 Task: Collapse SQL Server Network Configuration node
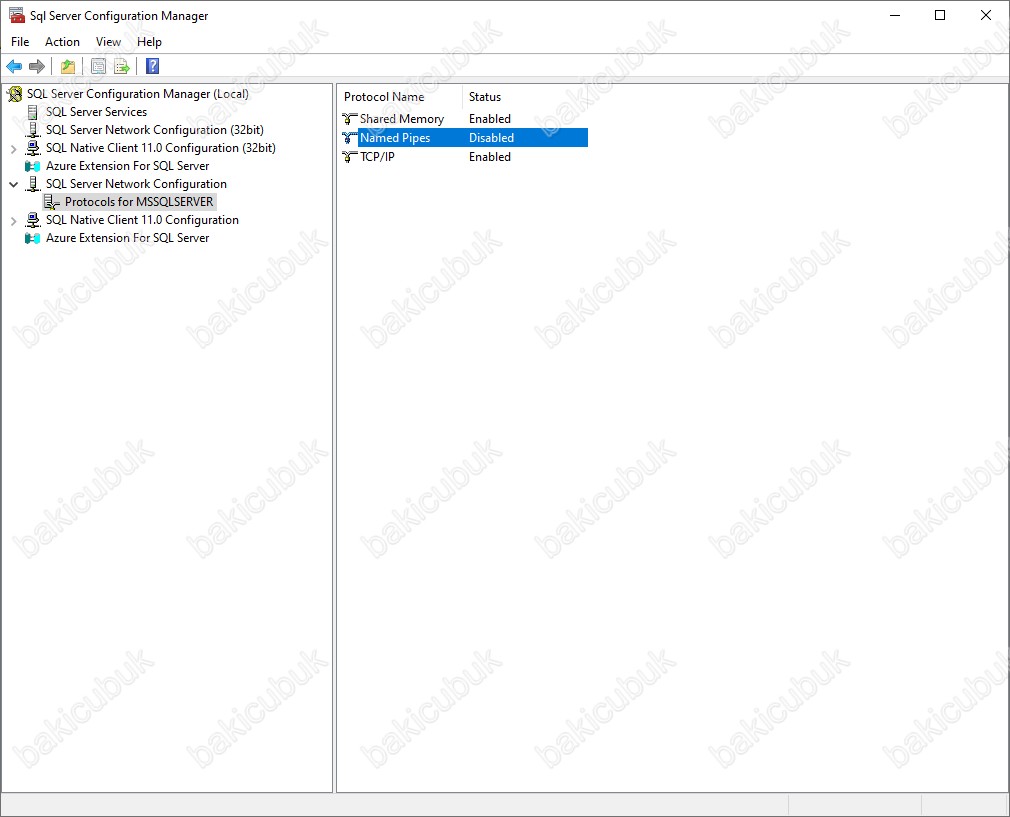14,184
